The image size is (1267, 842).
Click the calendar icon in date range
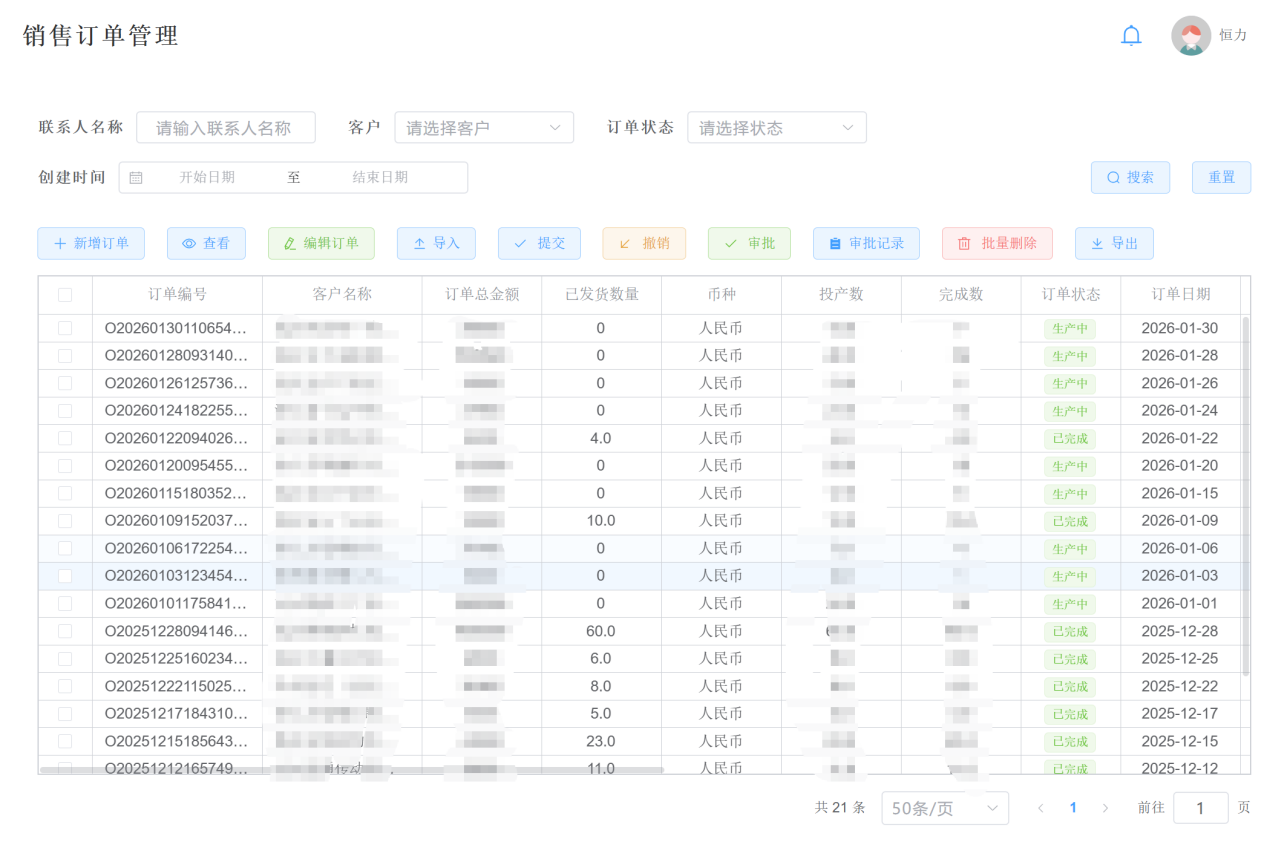[x=136, y=178]
